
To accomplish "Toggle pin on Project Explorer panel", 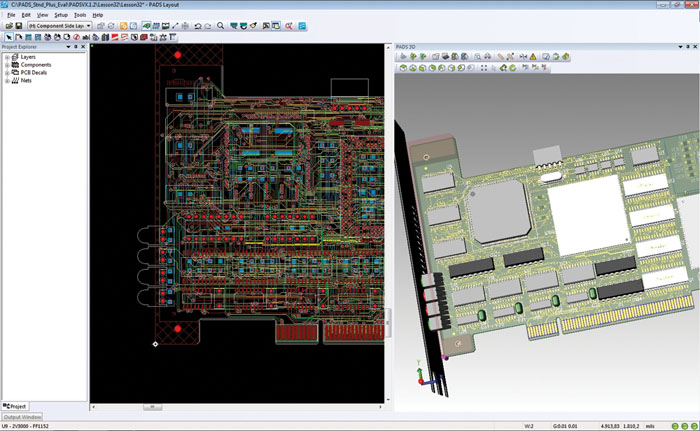I will coord(75,46).
